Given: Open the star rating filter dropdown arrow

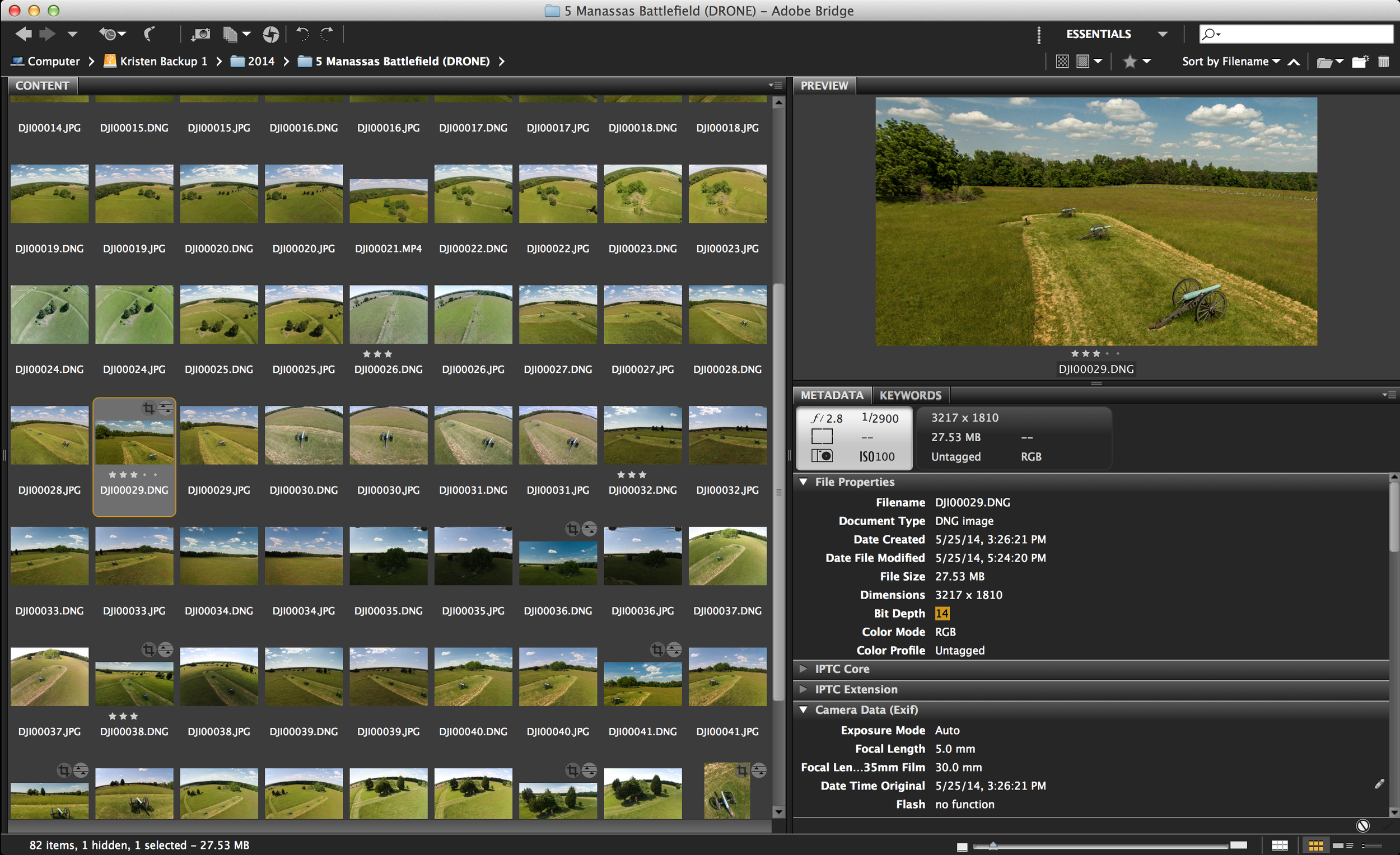Looking at the screenshot, I should (1146, 62).
